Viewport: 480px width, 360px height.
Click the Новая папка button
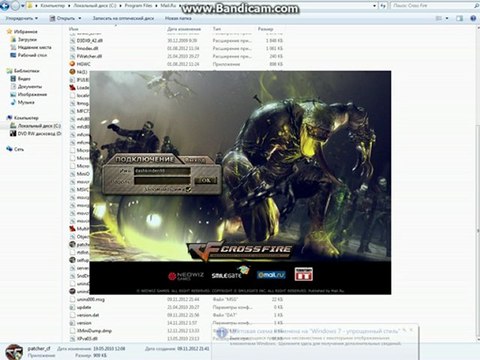(x=178, y=18)
